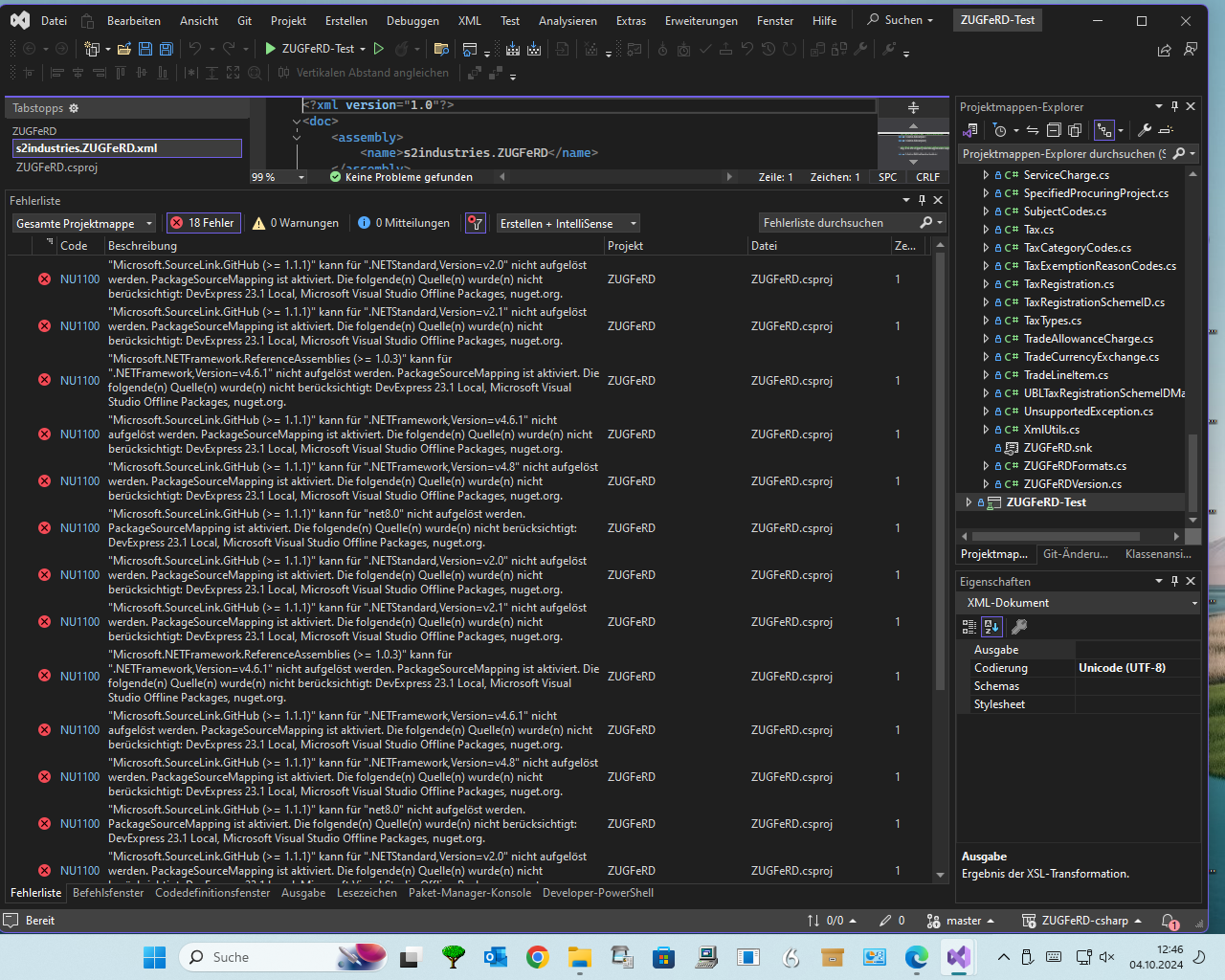1225x980 pixels.
Task: Click Start Without Debugging outline play icon
Action: (x=379, y=49)
